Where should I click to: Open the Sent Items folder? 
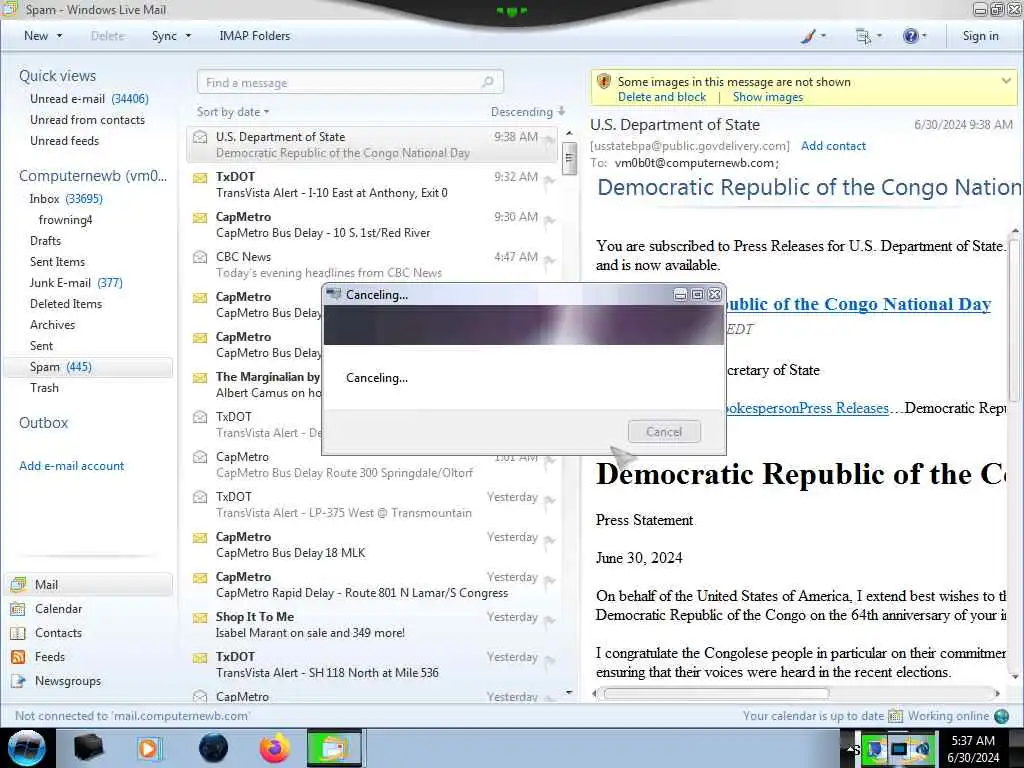coord(57,261)
